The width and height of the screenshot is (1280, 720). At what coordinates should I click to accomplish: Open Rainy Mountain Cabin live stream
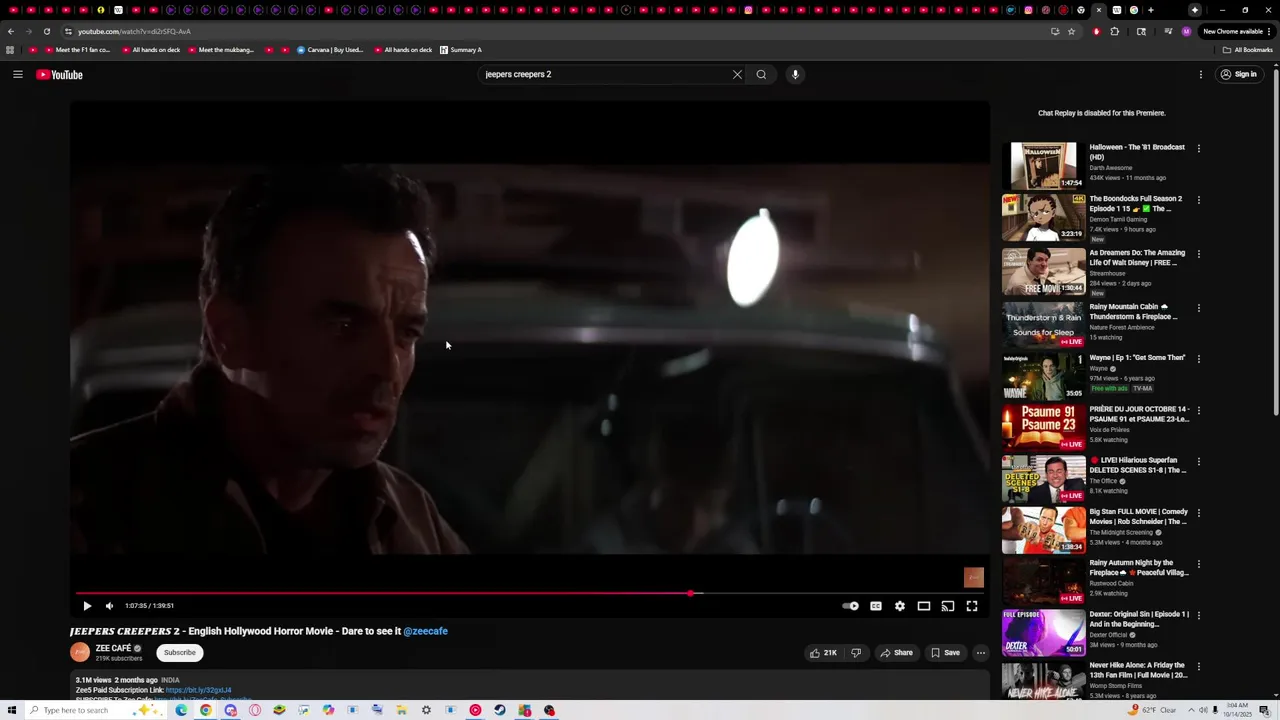[x=1043, y=324]
